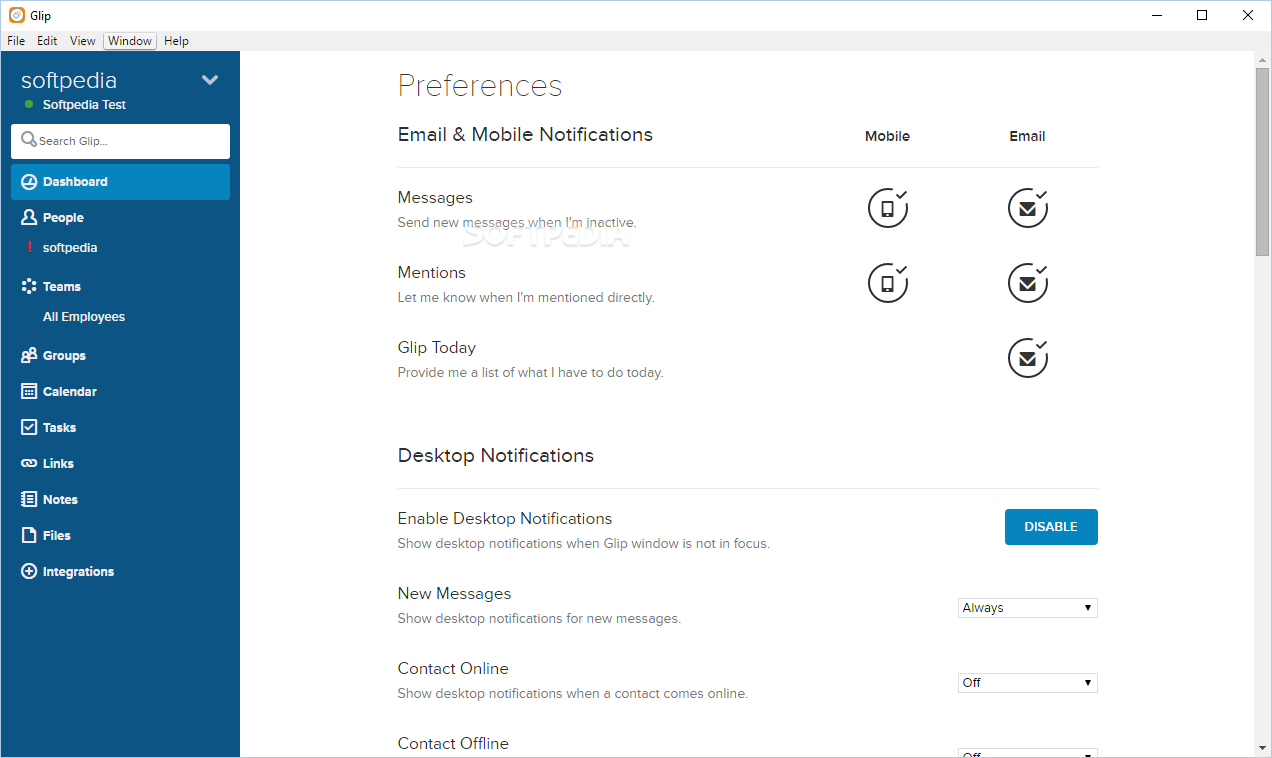Click the Files label in sidebar
This screenshot has width=1272, height=758.
(57, 536)
